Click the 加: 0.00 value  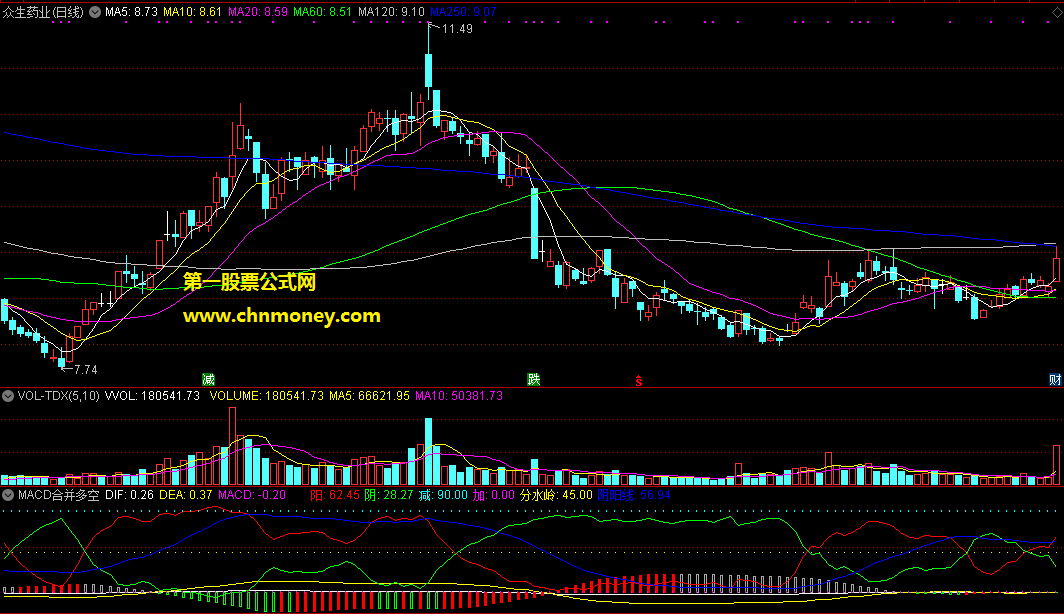point(493,495)
